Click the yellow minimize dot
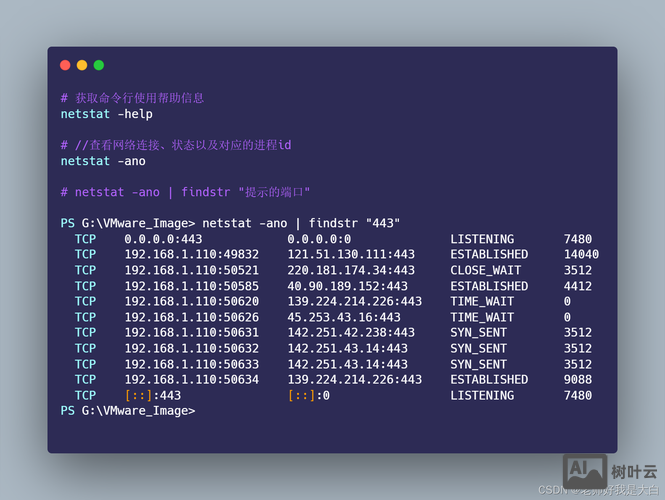The height and width of the screenshot is (500, 665). pyautogui.click(x=82, y=65)
